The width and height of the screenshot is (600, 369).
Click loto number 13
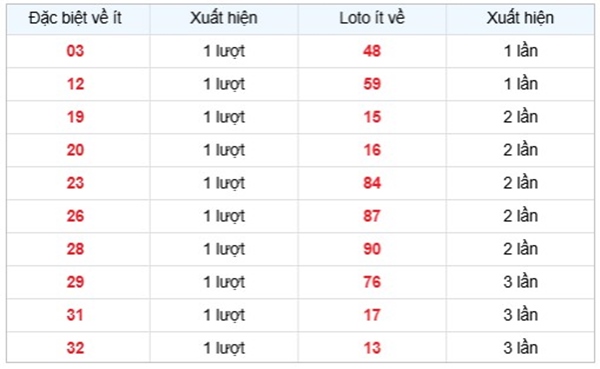tap(372, 348)
